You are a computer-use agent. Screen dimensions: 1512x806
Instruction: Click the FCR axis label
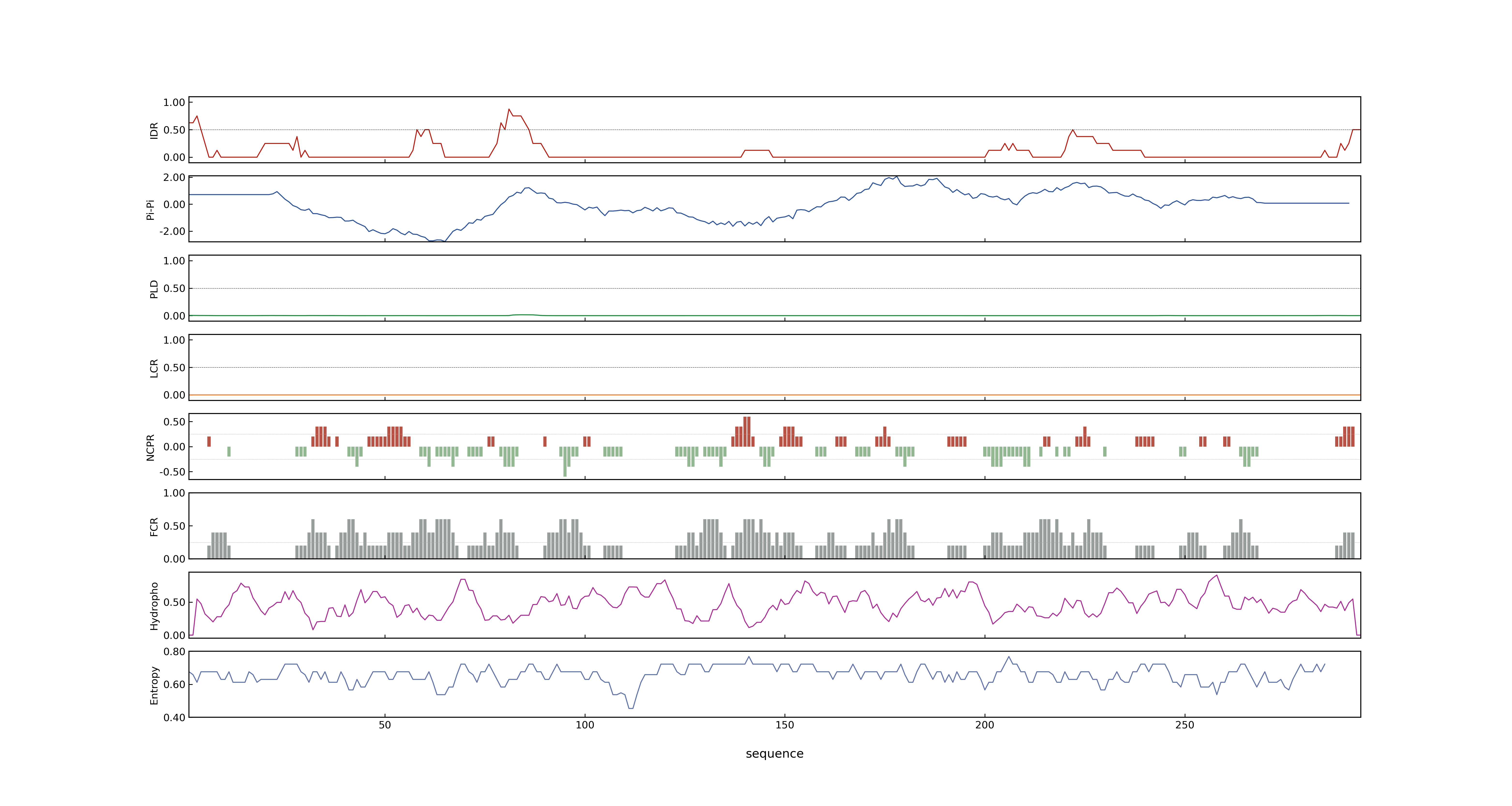pos(154,527)
